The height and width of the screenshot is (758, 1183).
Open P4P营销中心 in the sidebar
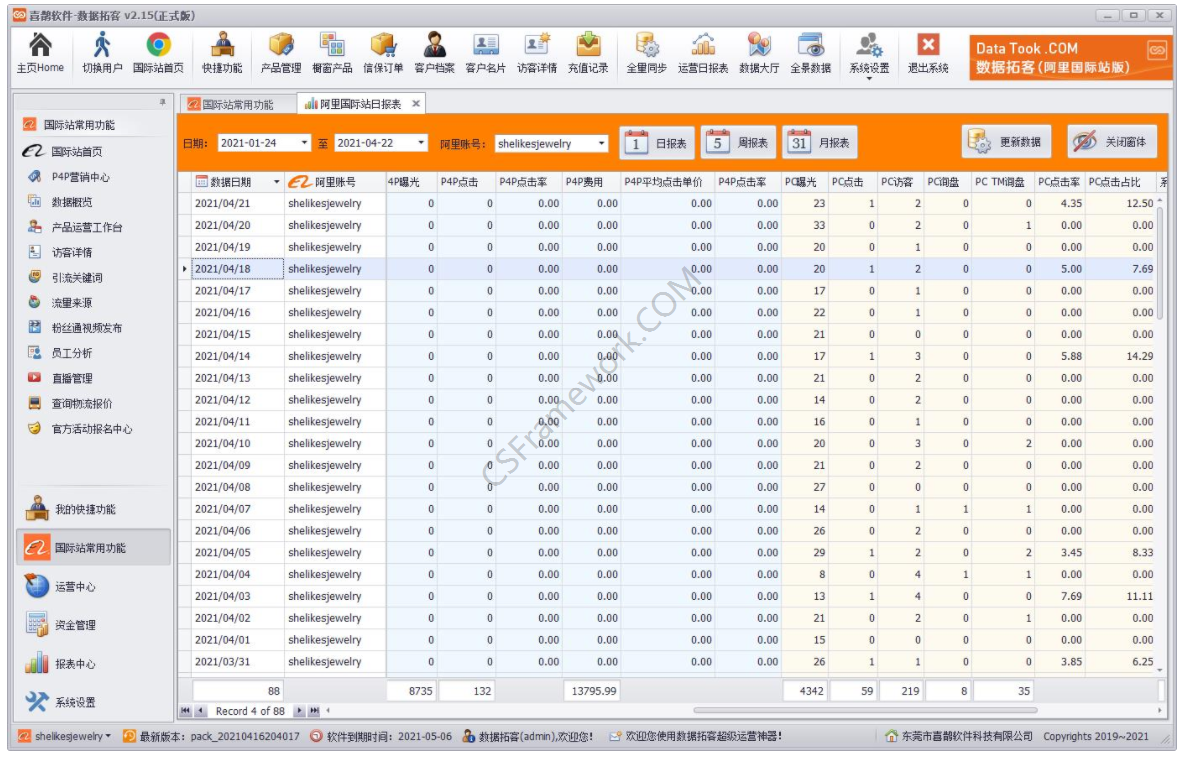pos(69,176)
